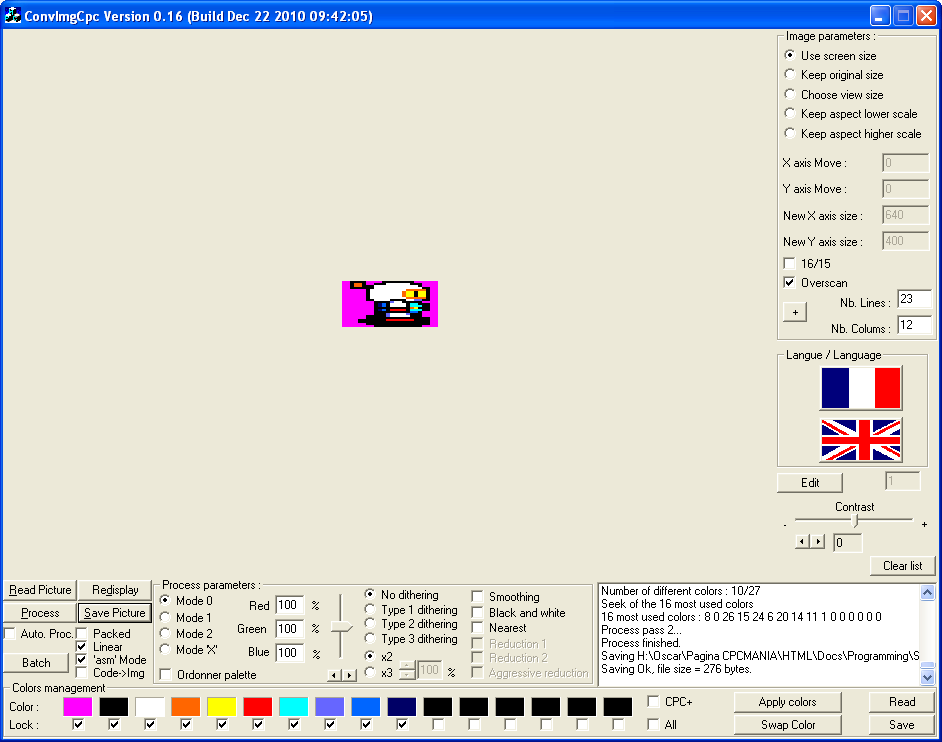Click the palette Save button
This screenshot has width=942, height=742.
[902, 725]
